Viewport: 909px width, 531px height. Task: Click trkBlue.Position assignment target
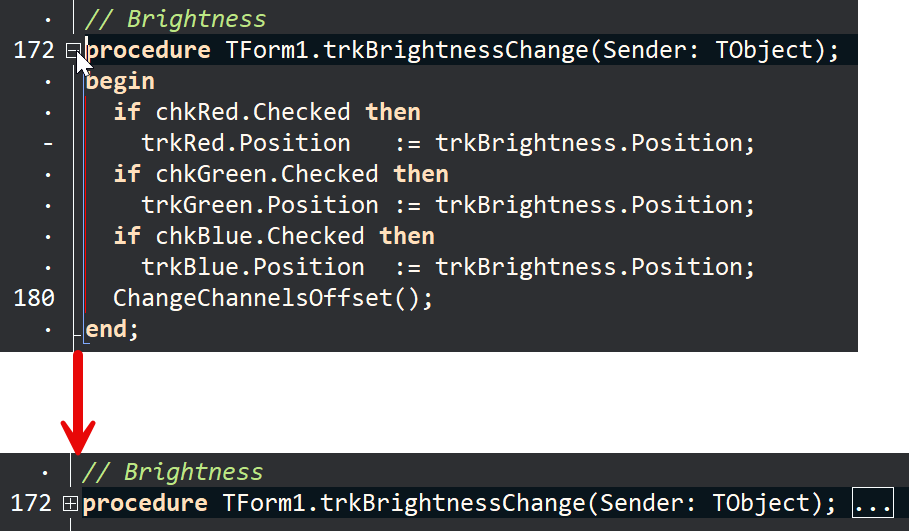tap(253, 267)
